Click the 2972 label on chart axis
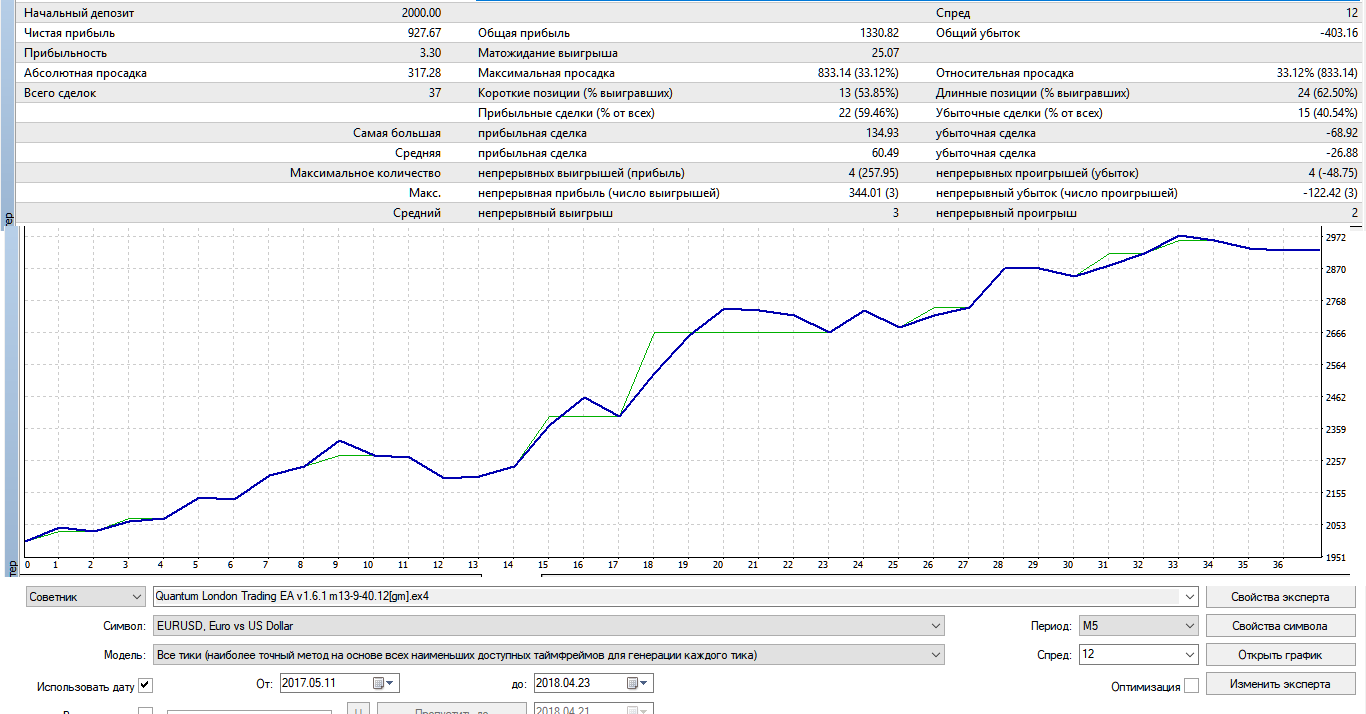The width and height of the screenshot is (1366, 714). pyautogui.click(x=1336, y=238)
